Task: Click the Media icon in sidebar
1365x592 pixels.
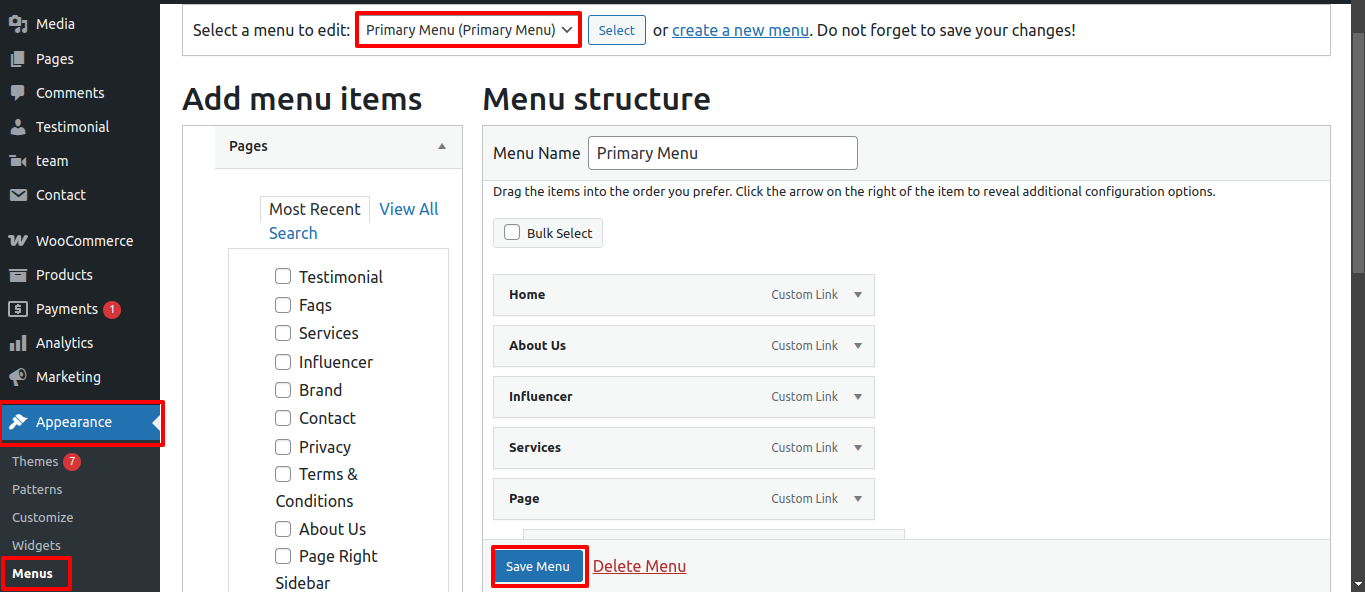Action: tap(18, 24)
